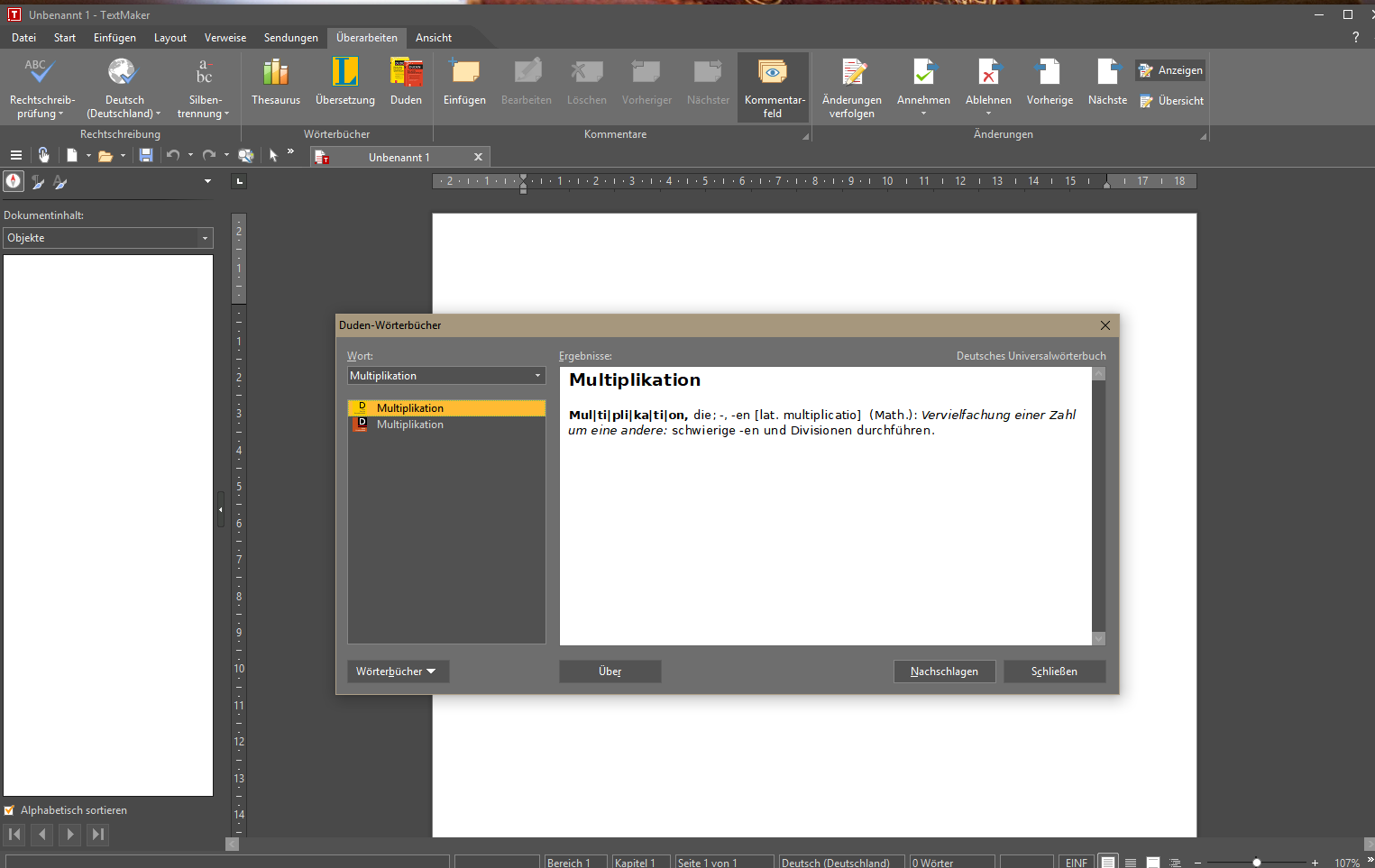The image size is (1375, 868).
Task: Switch to the Verweise ribbon tab
Action: pos(225,38)
